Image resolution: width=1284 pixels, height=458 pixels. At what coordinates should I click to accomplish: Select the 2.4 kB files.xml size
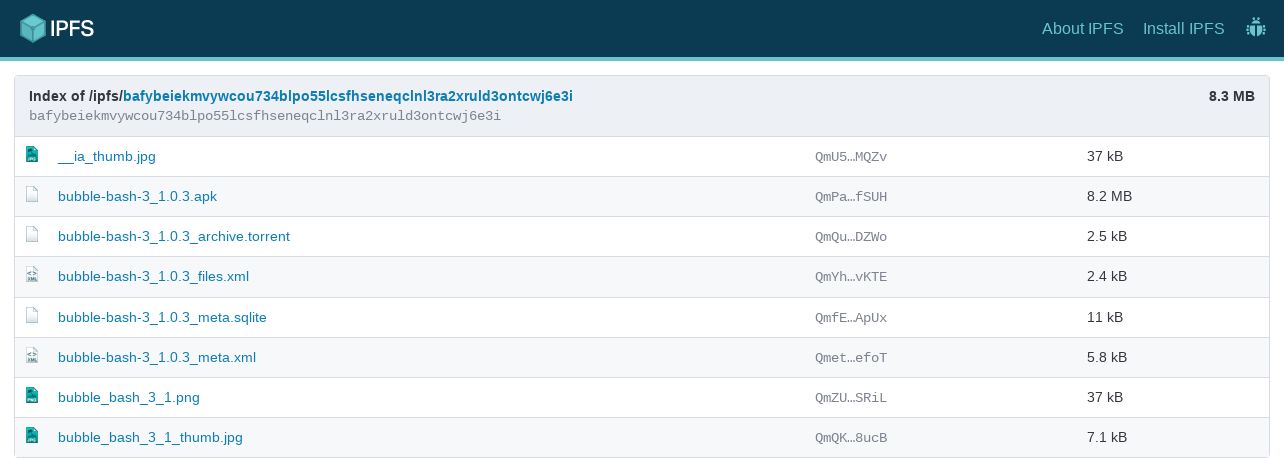1107,276
